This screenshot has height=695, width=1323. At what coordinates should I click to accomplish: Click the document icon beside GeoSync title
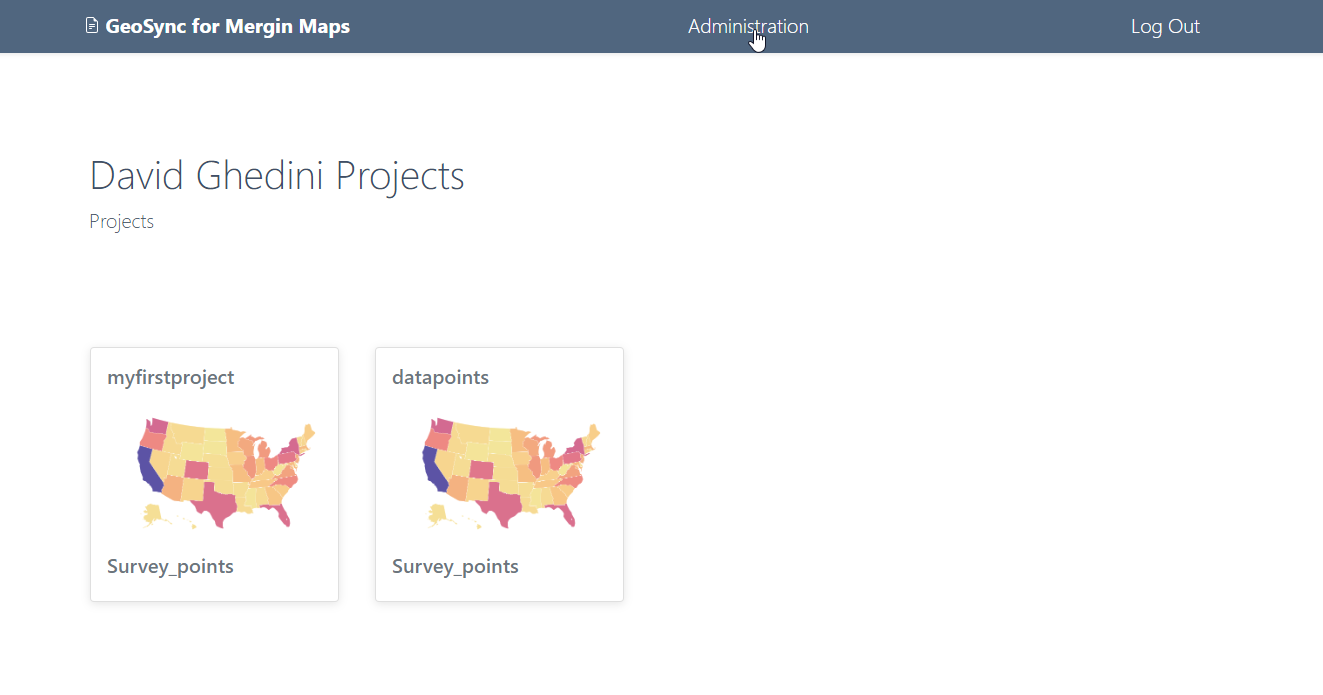[92, 26]
